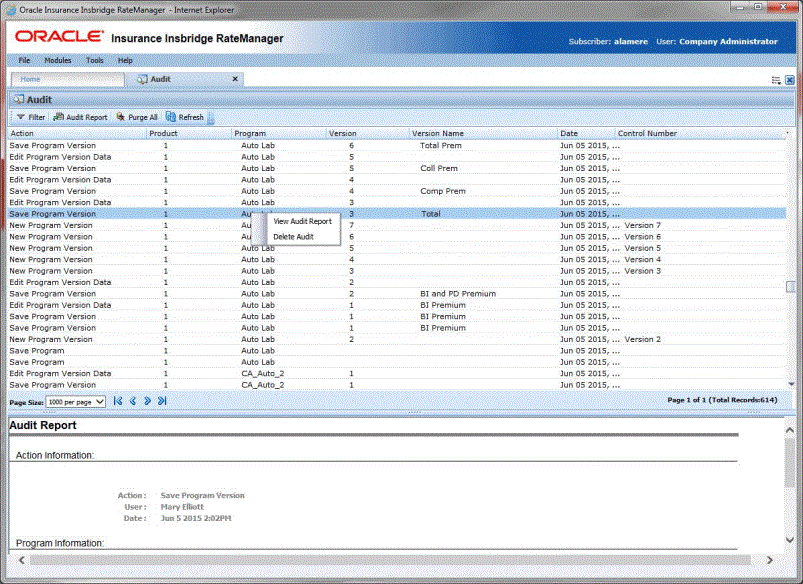
Task: Open the tab list icon at top right
Action: point(776,80)
